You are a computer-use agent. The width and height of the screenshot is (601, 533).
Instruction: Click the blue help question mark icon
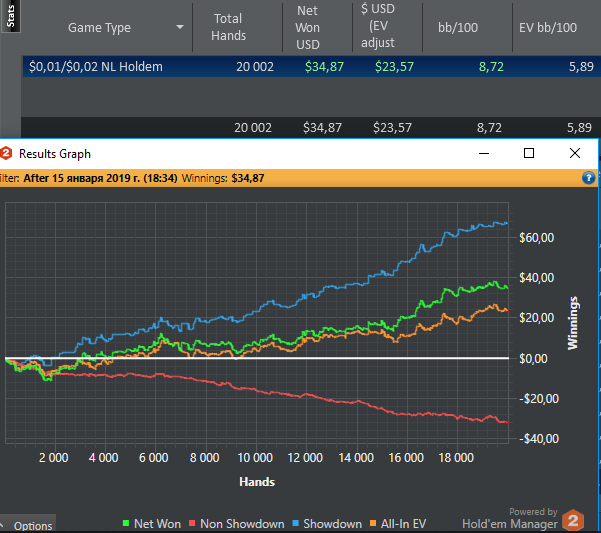coord(588,178)
